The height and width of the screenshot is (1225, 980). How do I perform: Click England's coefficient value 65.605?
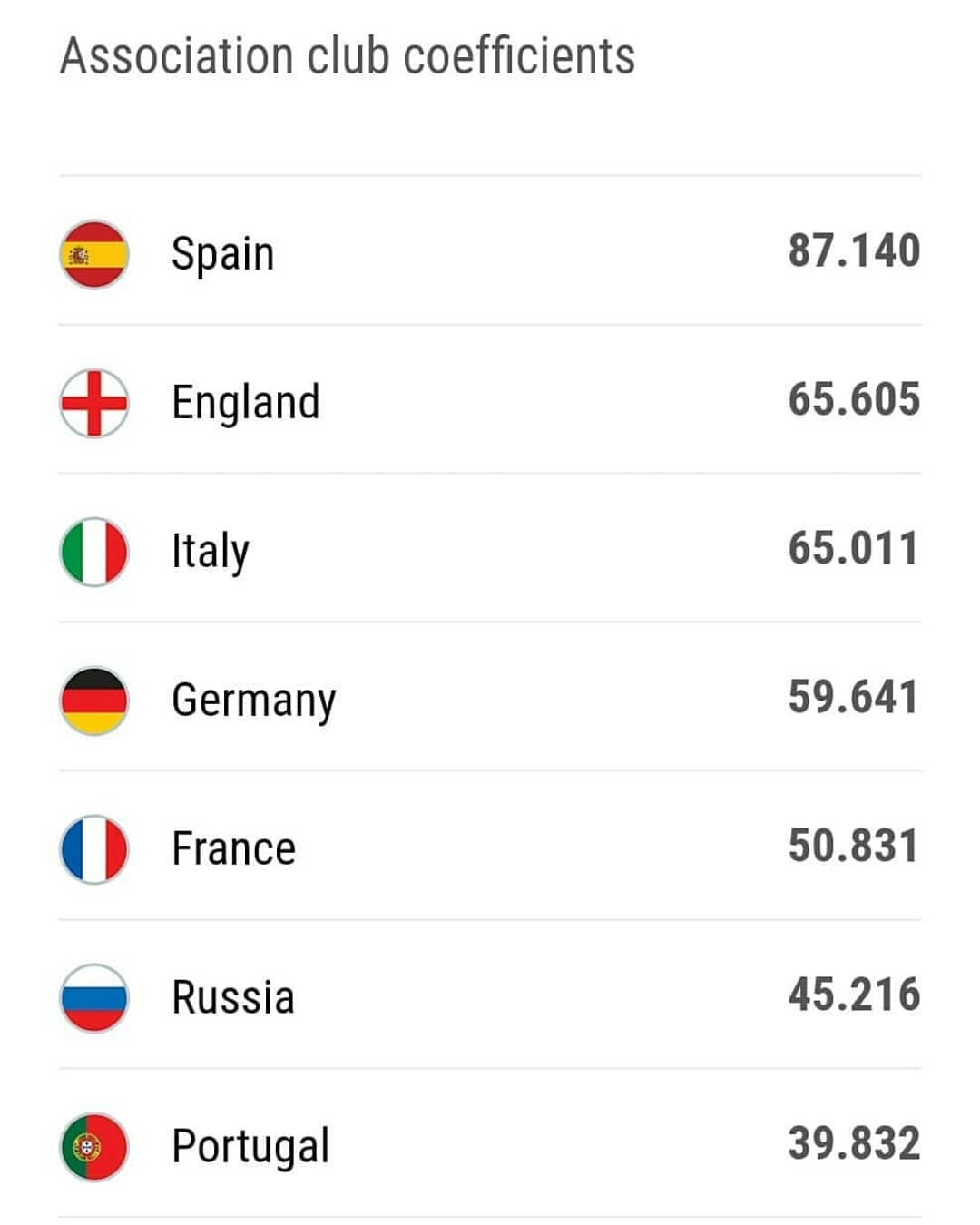click(x=854, y=399)
